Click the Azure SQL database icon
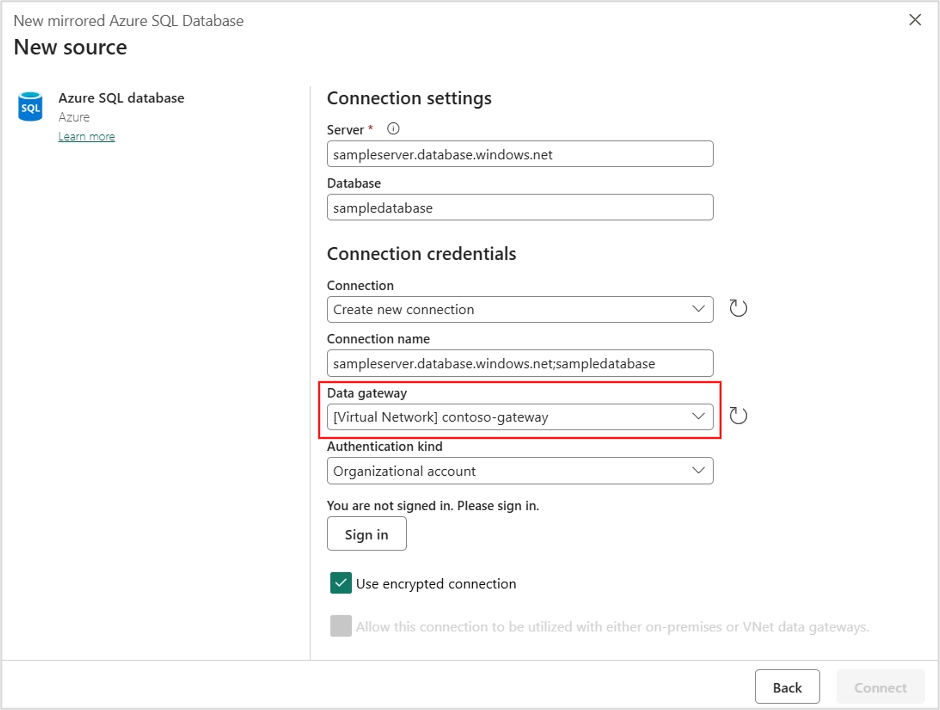This screenshot has height=710, width=940. [x=30, y=107]
